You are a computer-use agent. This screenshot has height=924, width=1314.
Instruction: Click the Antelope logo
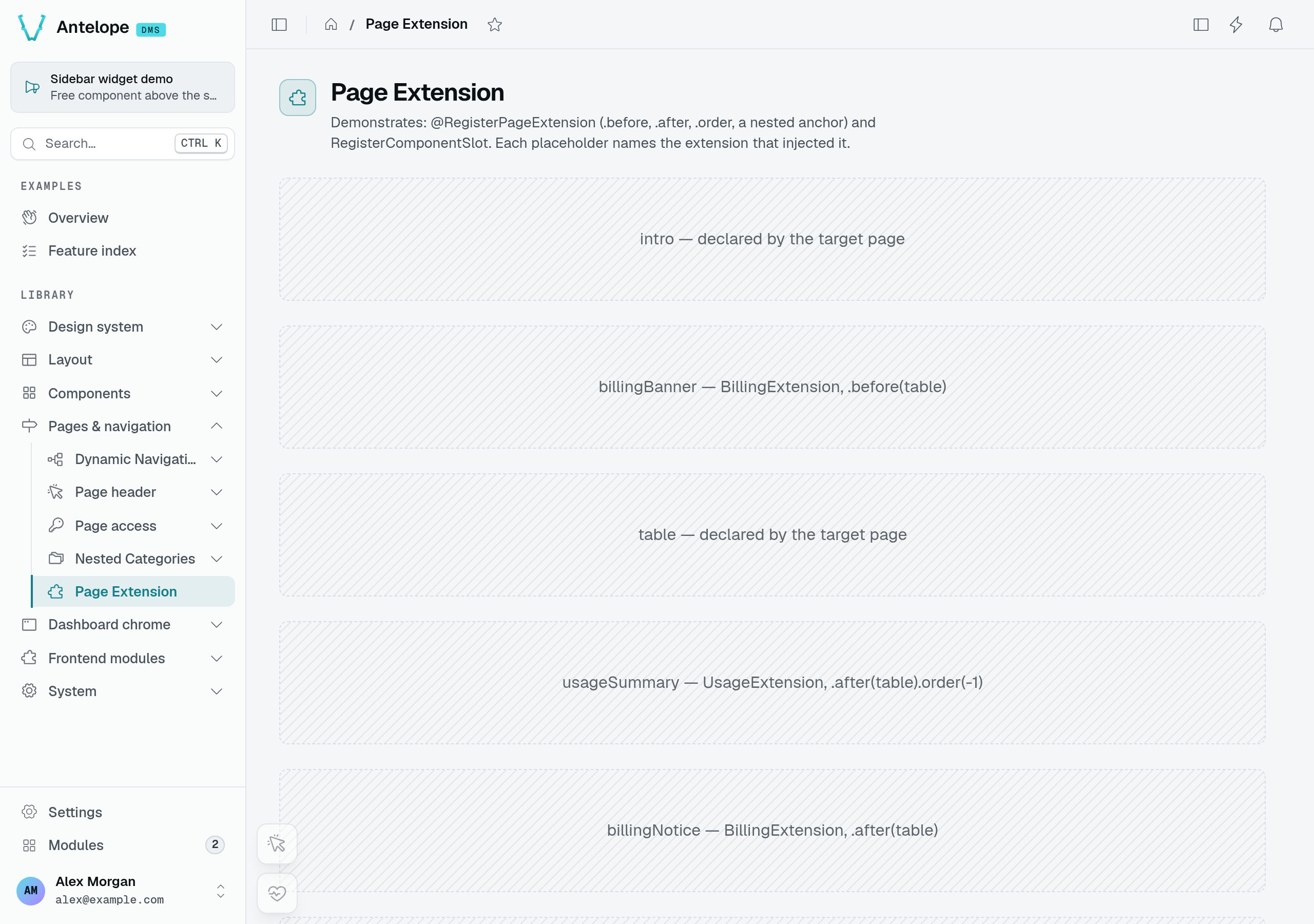[32, 27]
